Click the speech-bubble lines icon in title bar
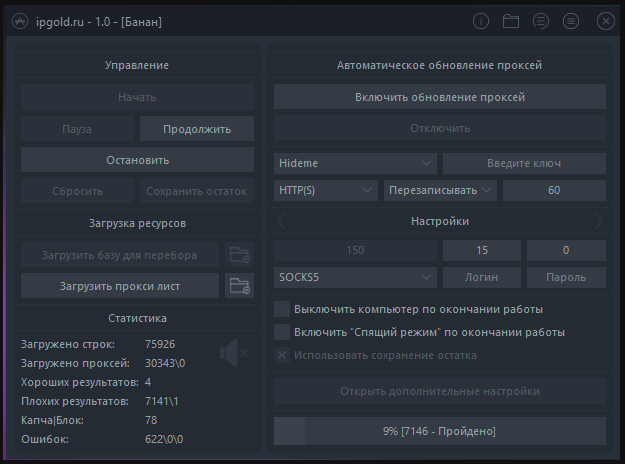This screenshot has width=625, height=464. click(x=541, y=20)
